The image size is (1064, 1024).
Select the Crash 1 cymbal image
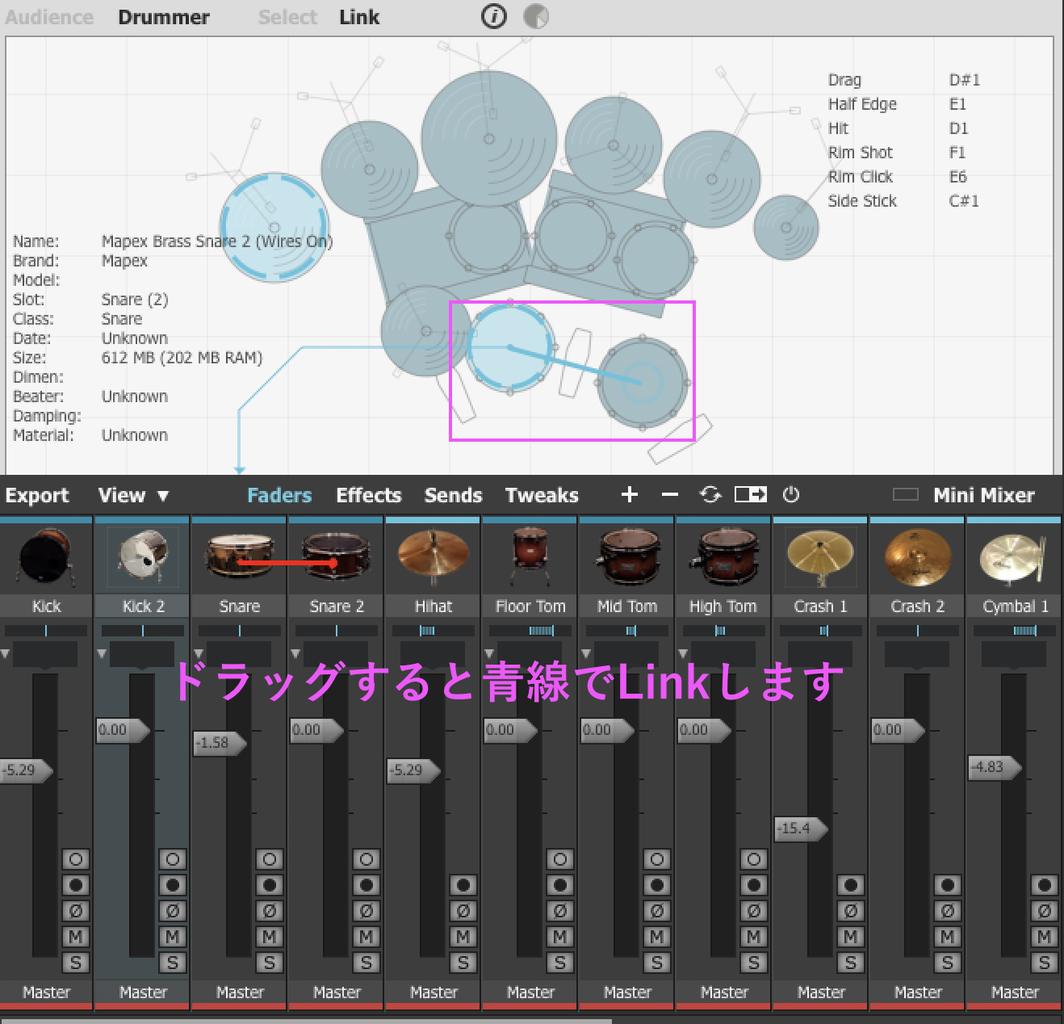[820, 558]
